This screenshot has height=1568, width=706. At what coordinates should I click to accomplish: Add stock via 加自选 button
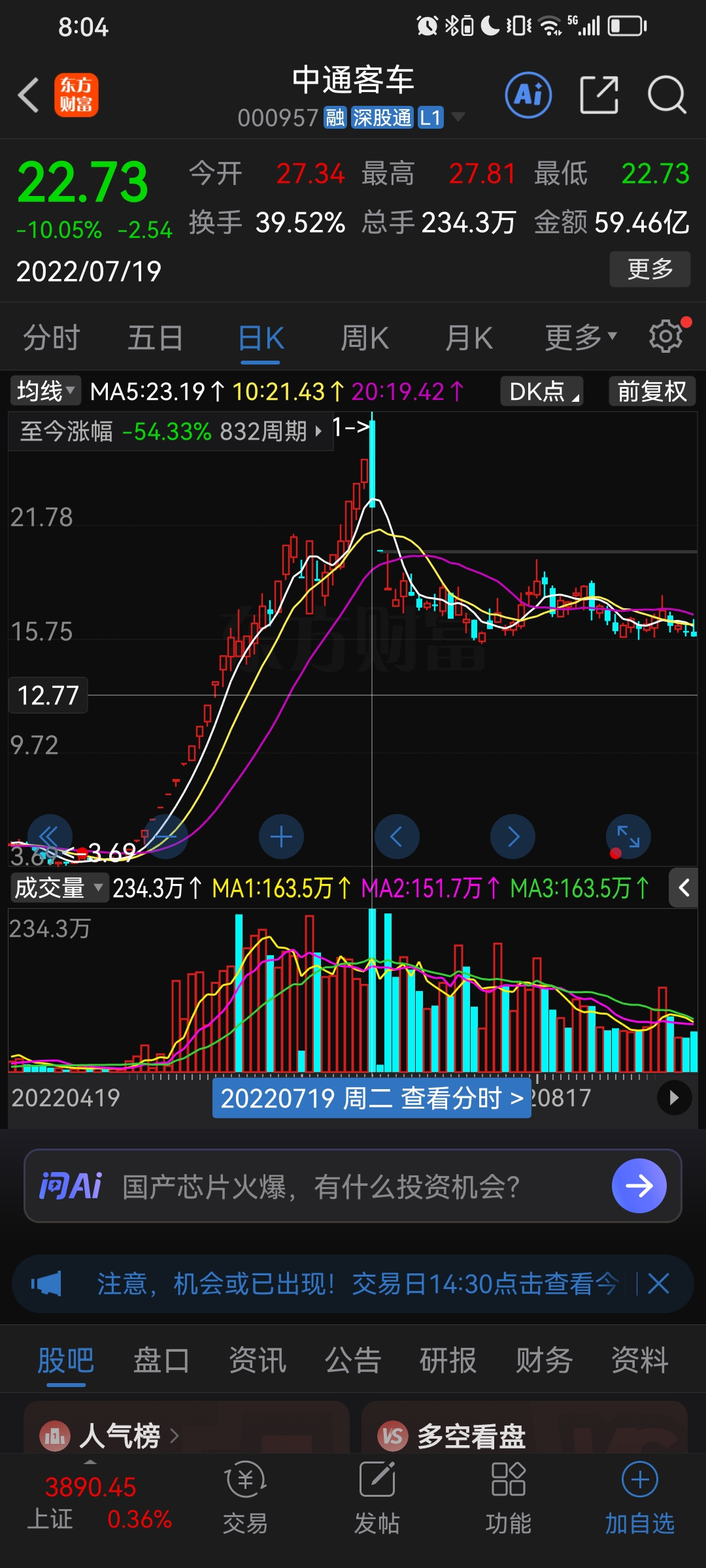639,1499
